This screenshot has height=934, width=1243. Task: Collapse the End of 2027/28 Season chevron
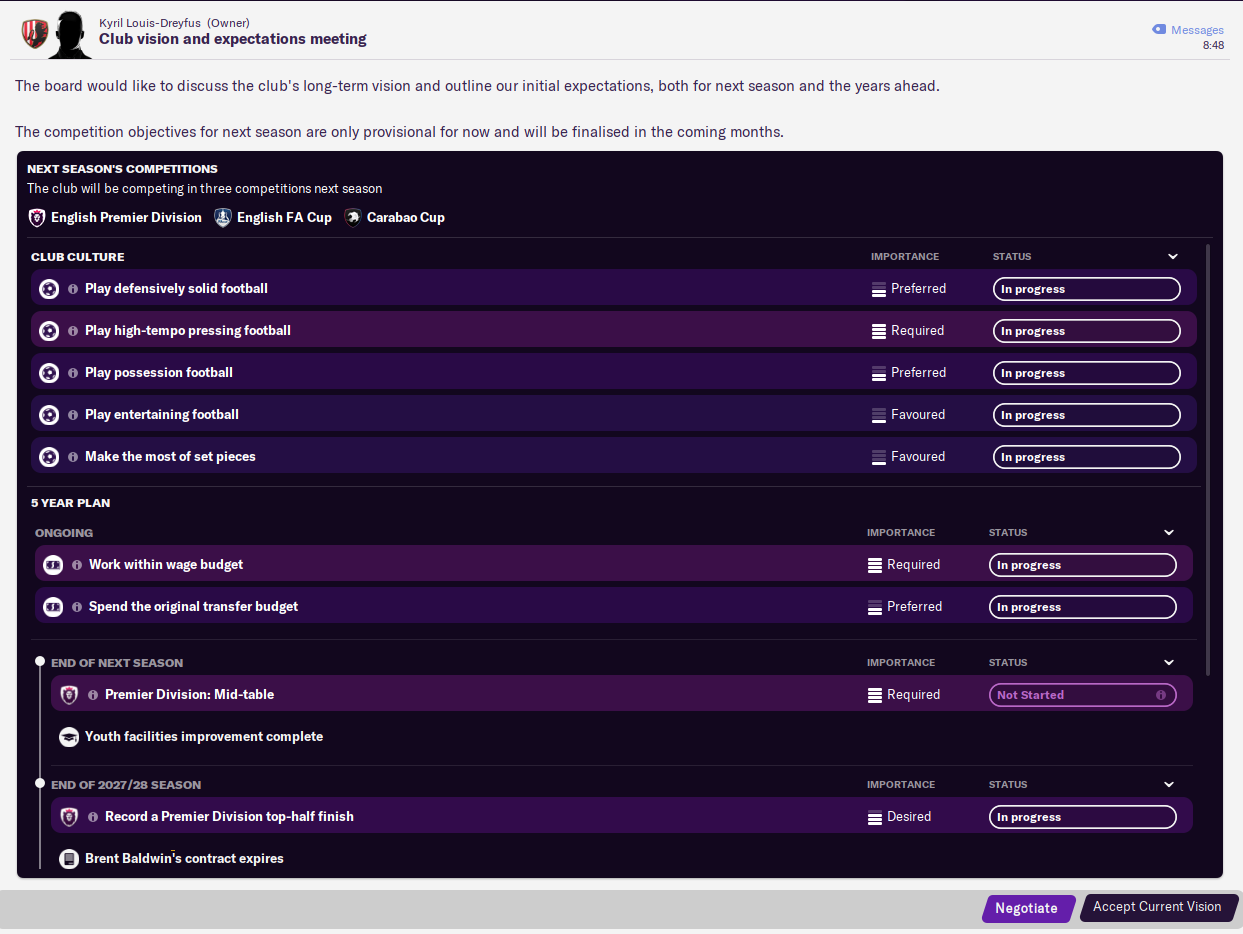(x=1169, y=785)
